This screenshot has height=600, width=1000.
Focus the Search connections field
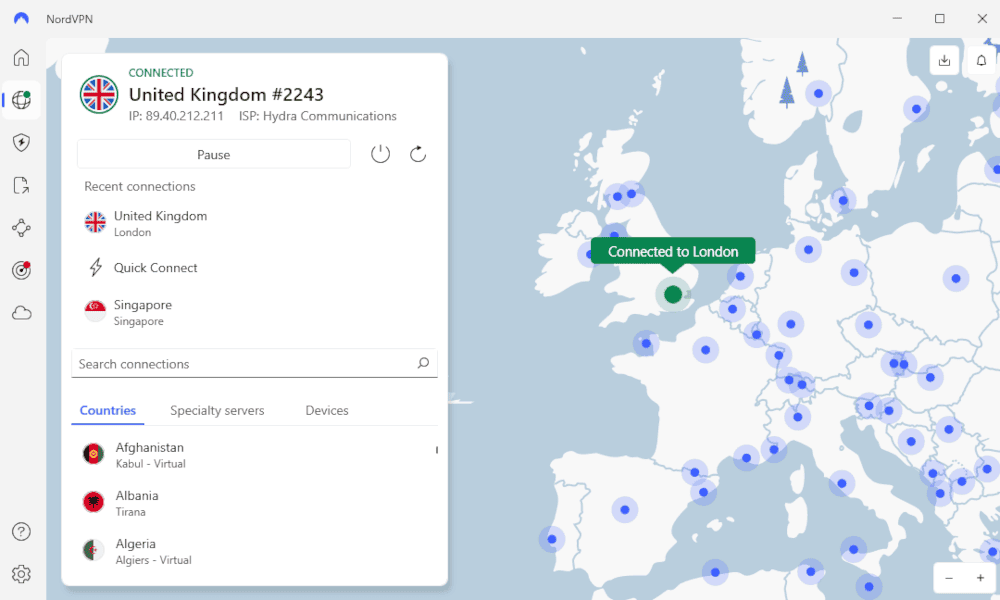pos(254,363)
